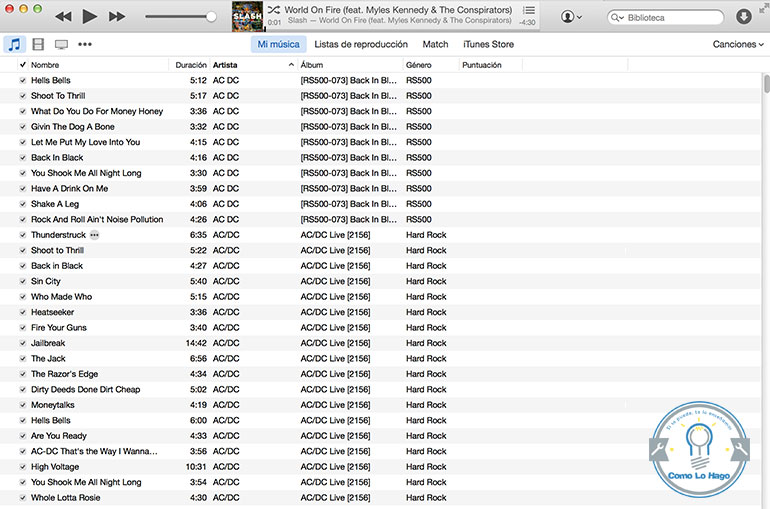Click RS500 genre of Shake A Leg
Image resolution: width=770 pixels, height=509 pixels.
[x=419, y=204]
